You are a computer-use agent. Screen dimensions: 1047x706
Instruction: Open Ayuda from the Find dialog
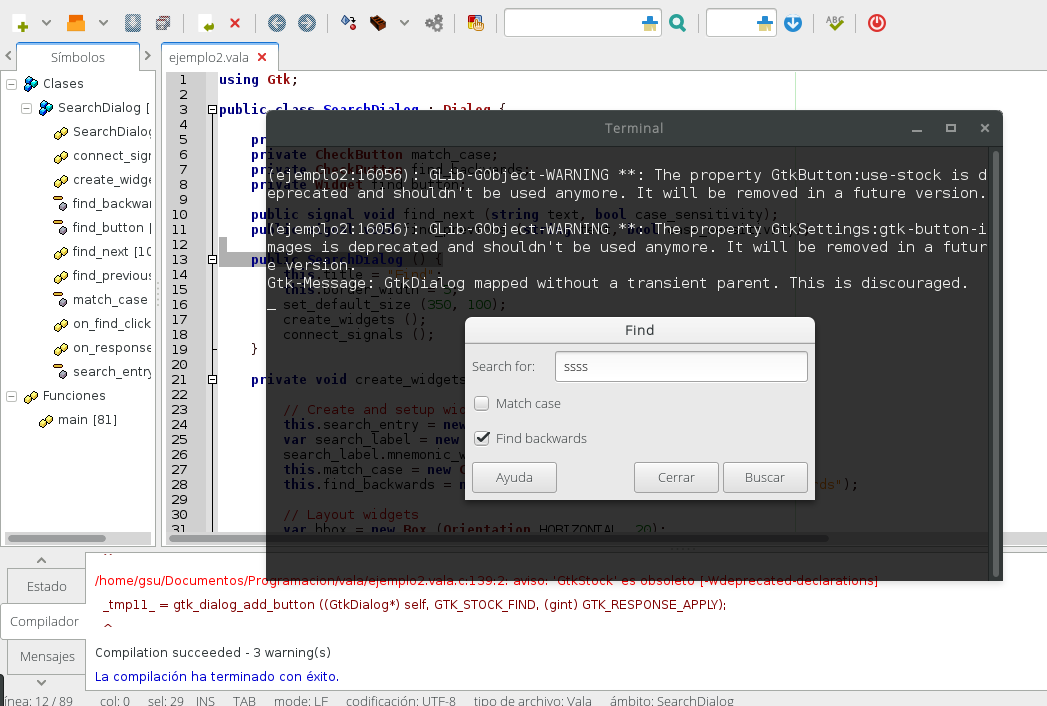[513, 477]
